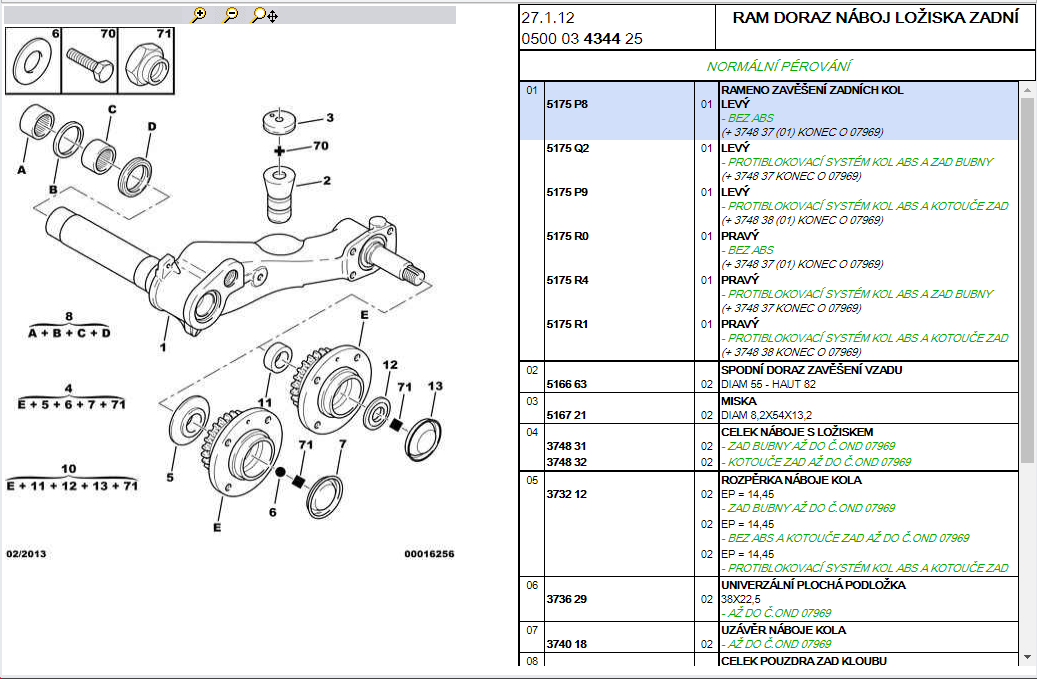1037x679 pixels.
Task: Select washer thumbnail number 6
Action: coord(34,59)
